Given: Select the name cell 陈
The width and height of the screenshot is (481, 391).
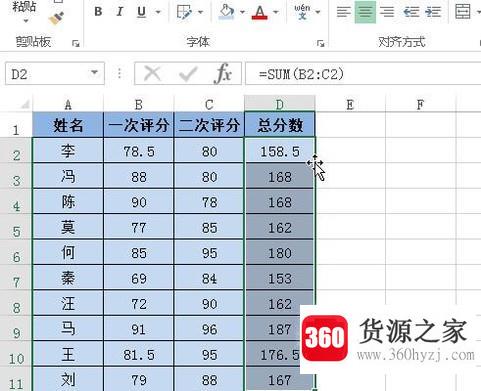Looking at the screenshot, I should point(68,202).
